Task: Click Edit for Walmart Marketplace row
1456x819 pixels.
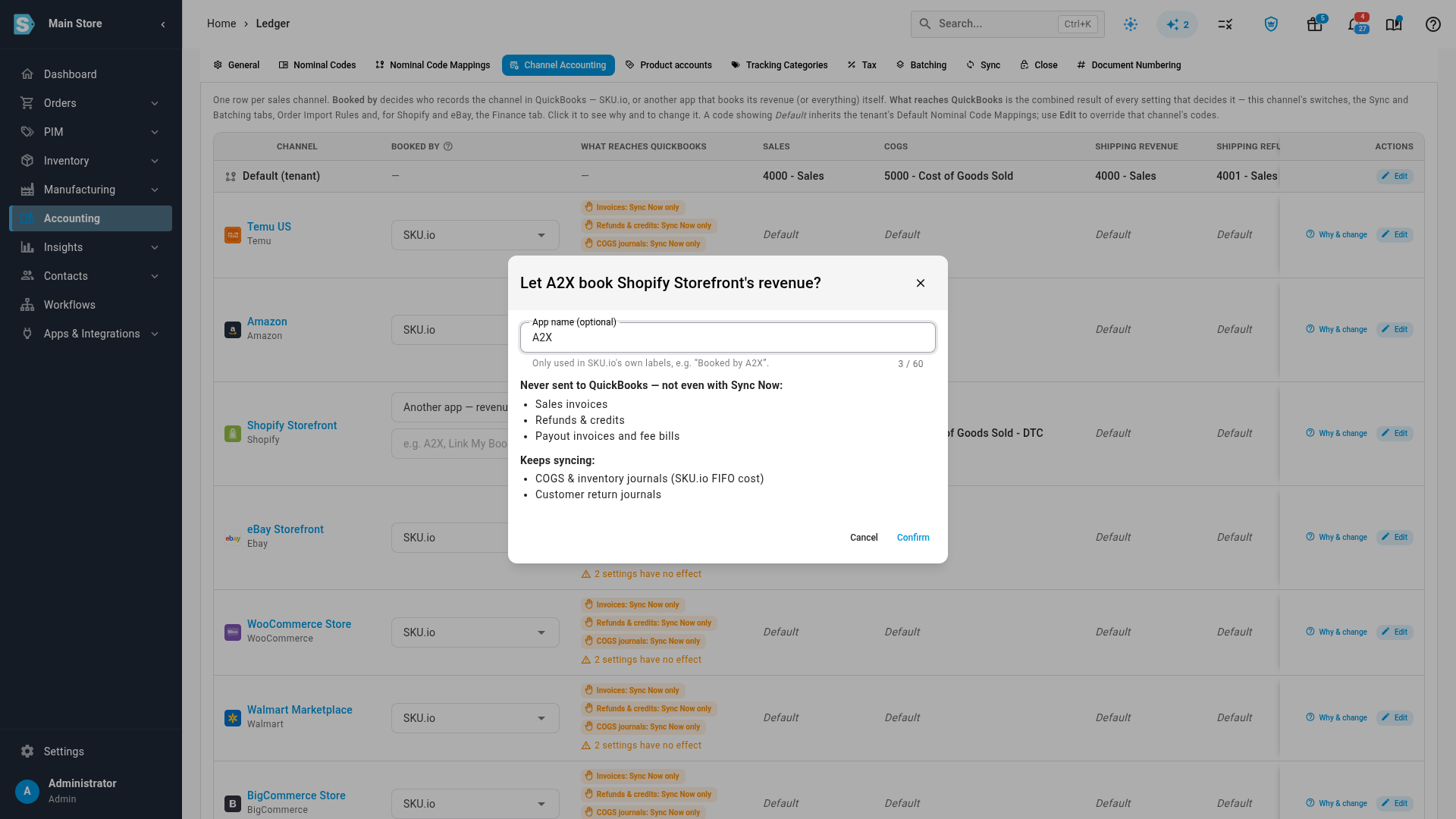Action: click(x=1395, y=717)
